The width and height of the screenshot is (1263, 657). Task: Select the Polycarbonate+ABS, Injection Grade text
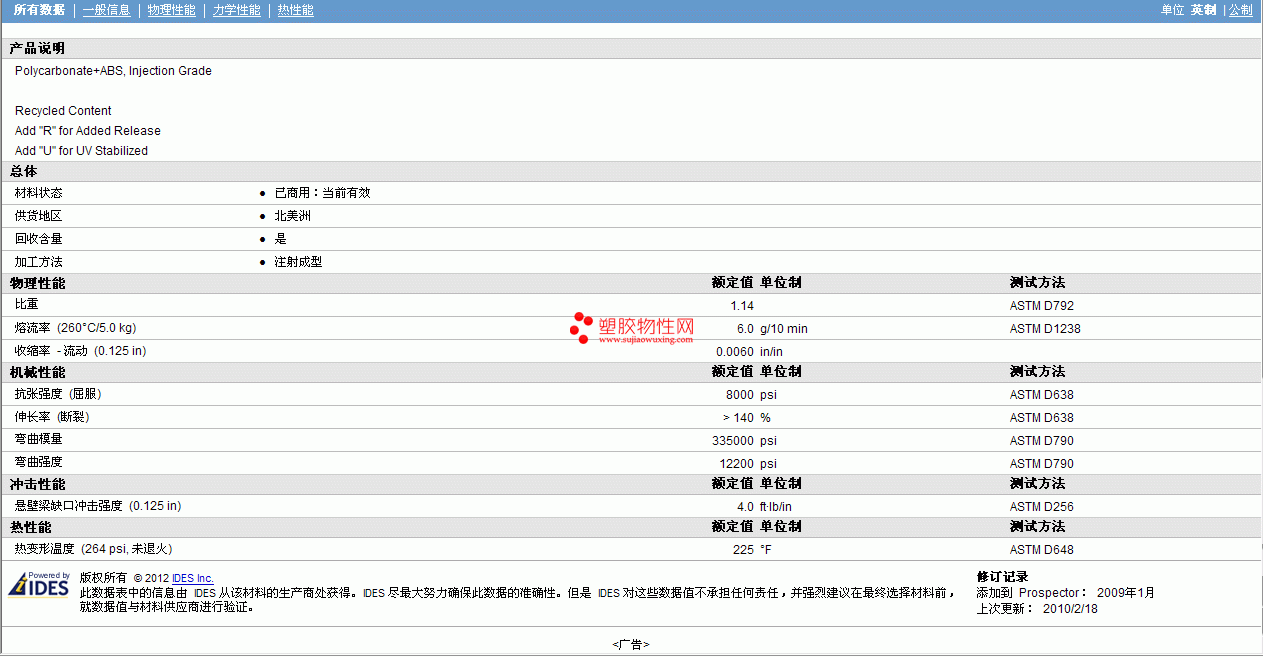click(113, 71)
